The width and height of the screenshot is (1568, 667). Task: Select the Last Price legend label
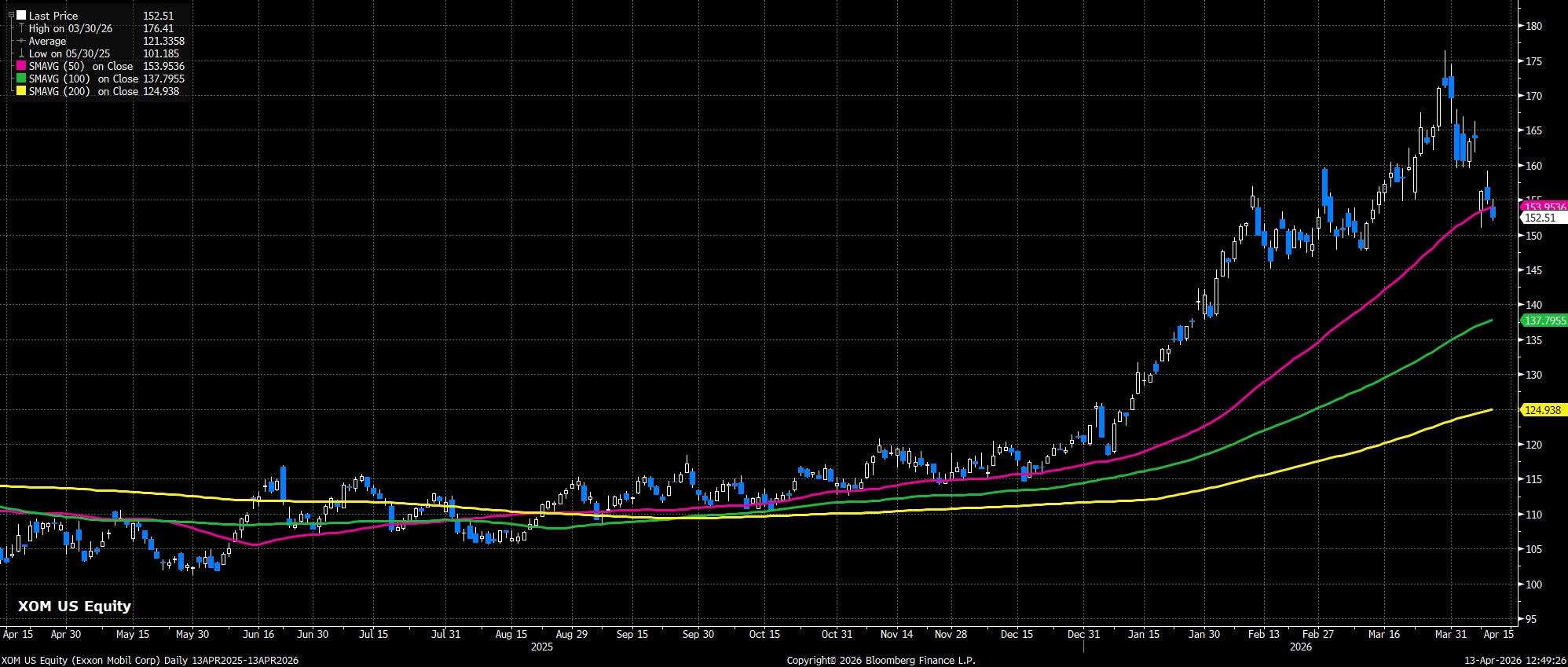[53, 16]
